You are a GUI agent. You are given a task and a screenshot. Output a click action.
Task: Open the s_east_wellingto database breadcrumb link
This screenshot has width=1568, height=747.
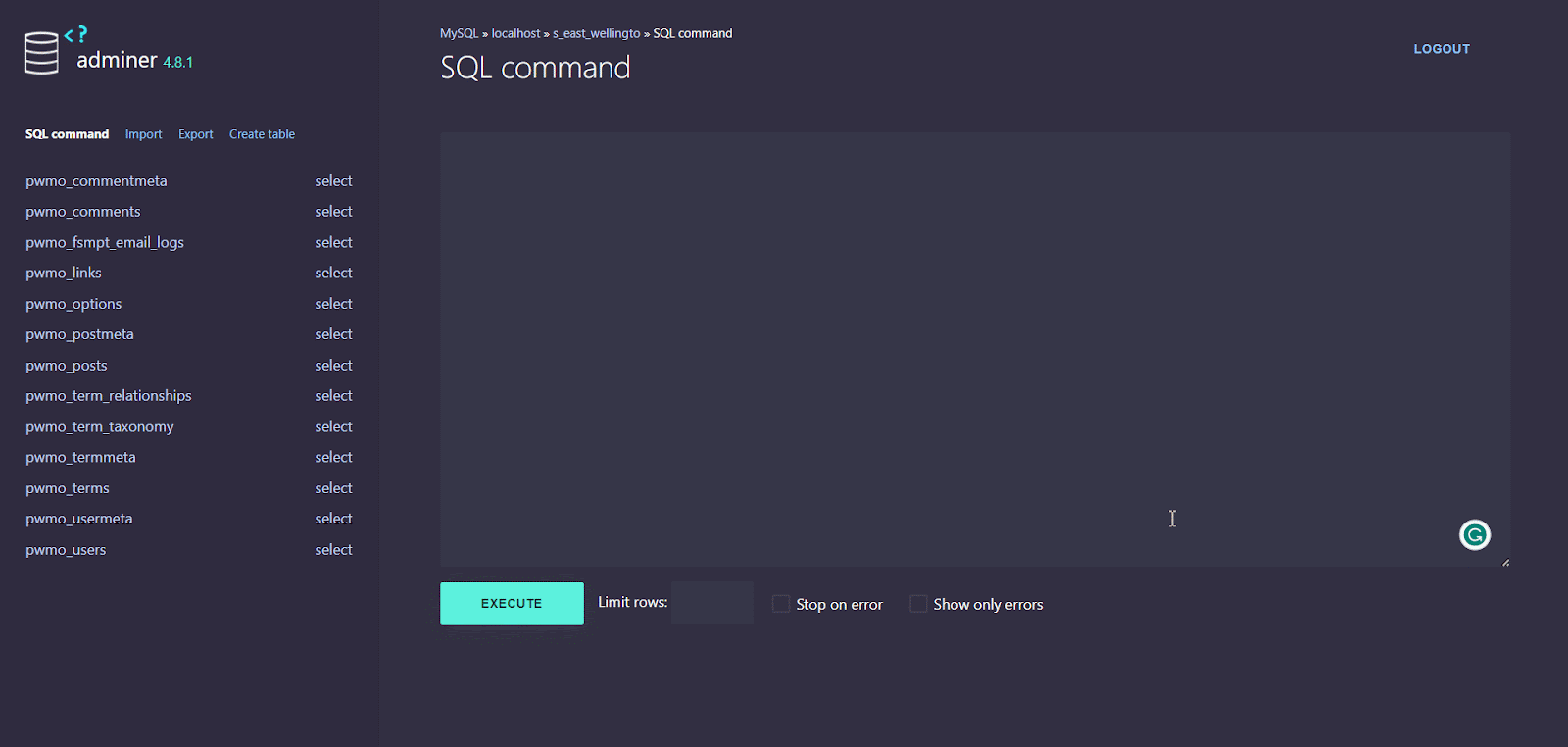click(596, 33)
